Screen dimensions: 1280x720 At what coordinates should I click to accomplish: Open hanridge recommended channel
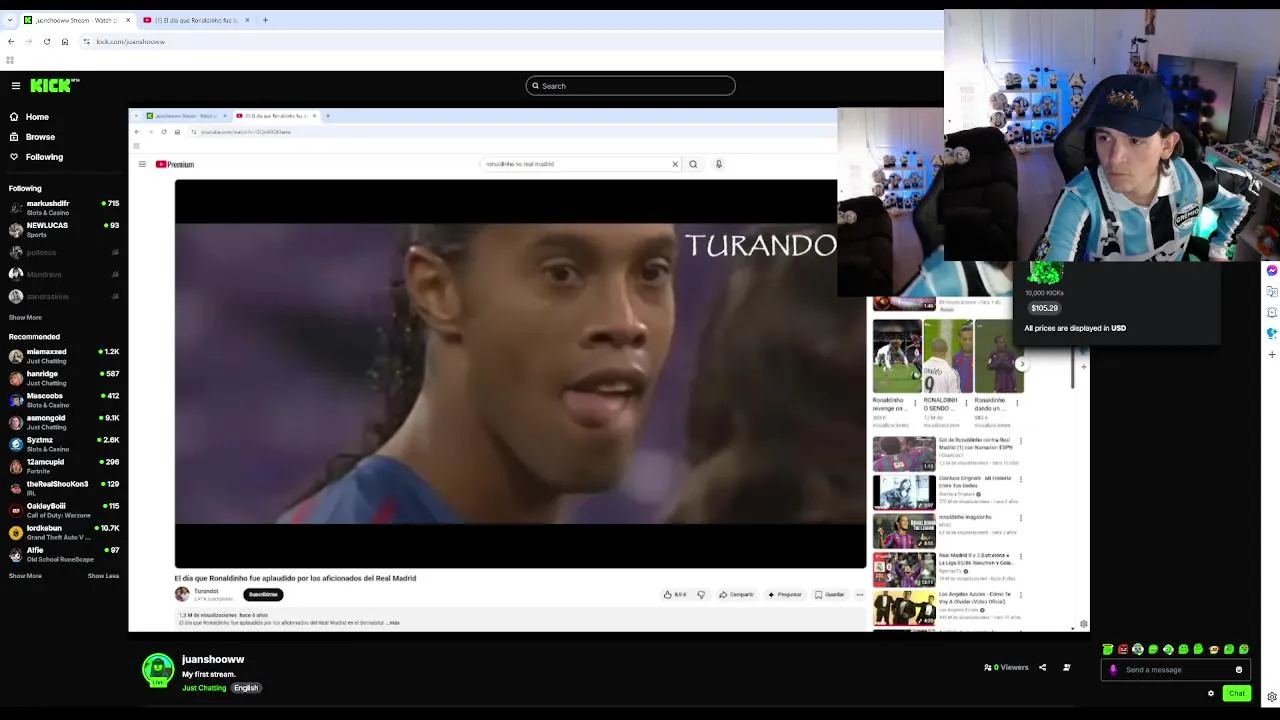pyautogui.click(x=64, y=378)
